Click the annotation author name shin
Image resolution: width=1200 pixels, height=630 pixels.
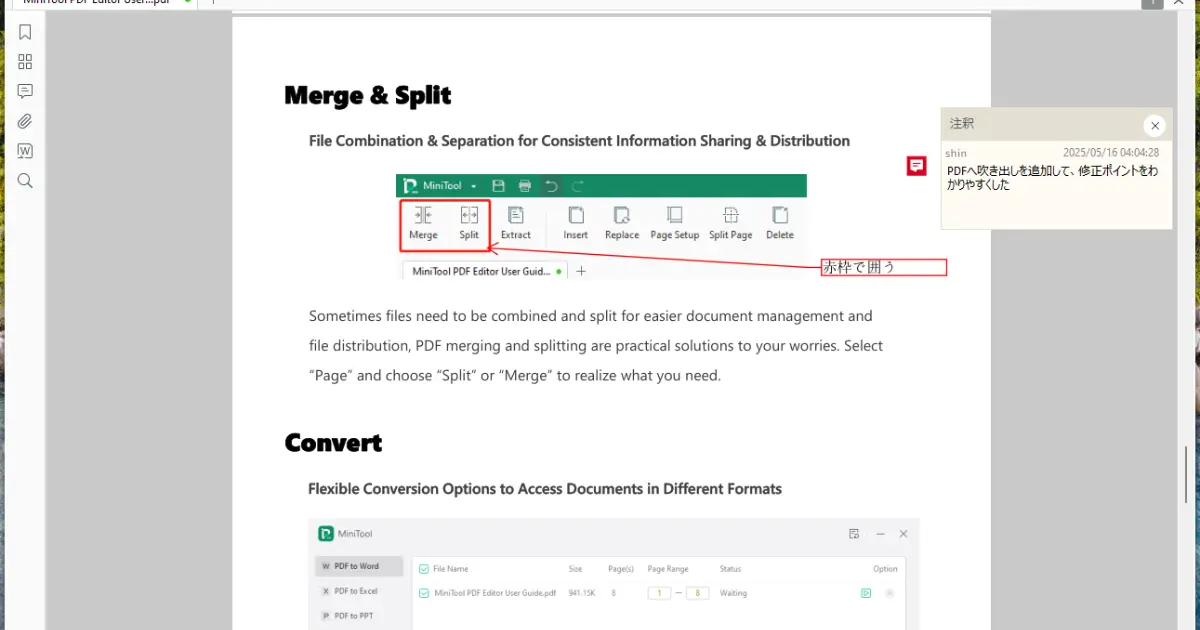[956, 153]
